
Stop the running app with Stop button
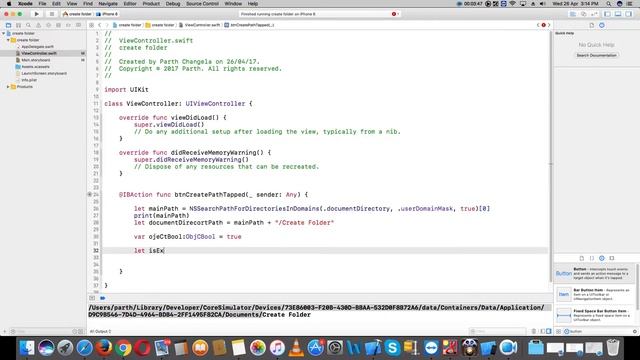(x=52, y=14)
